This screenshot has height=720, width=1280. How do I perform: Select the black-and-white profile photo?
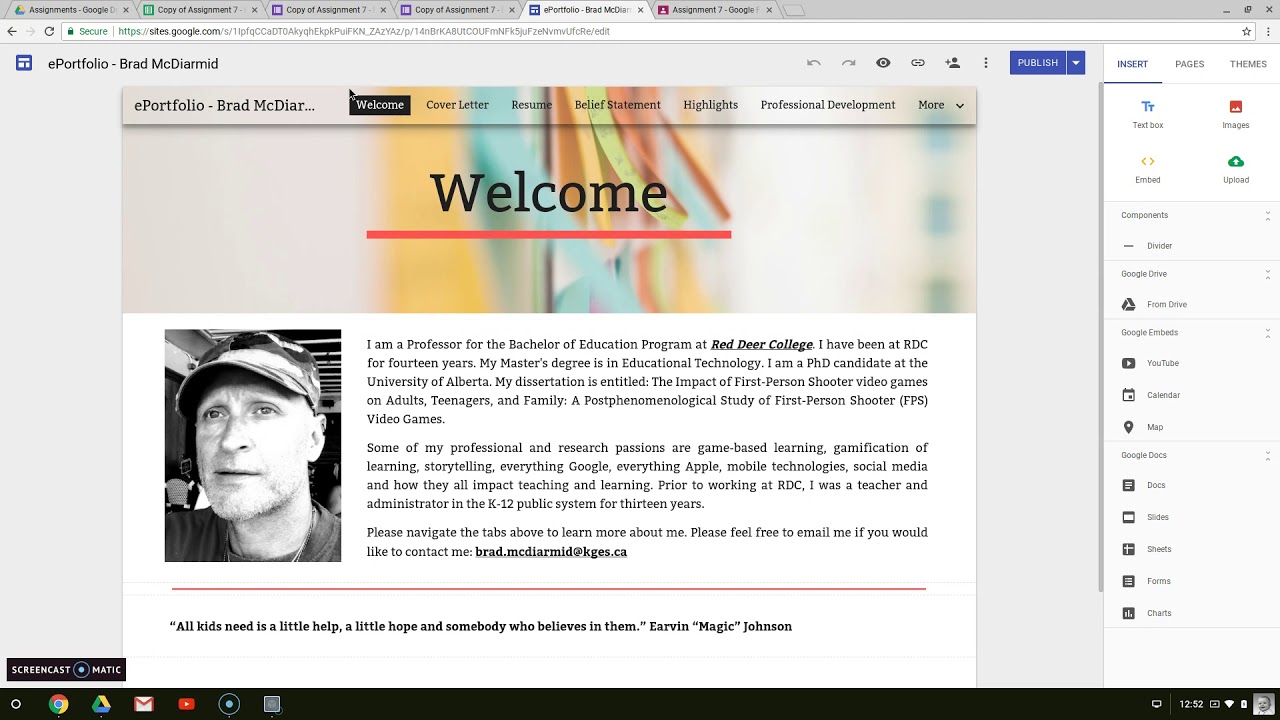click(x=253, y=446)
